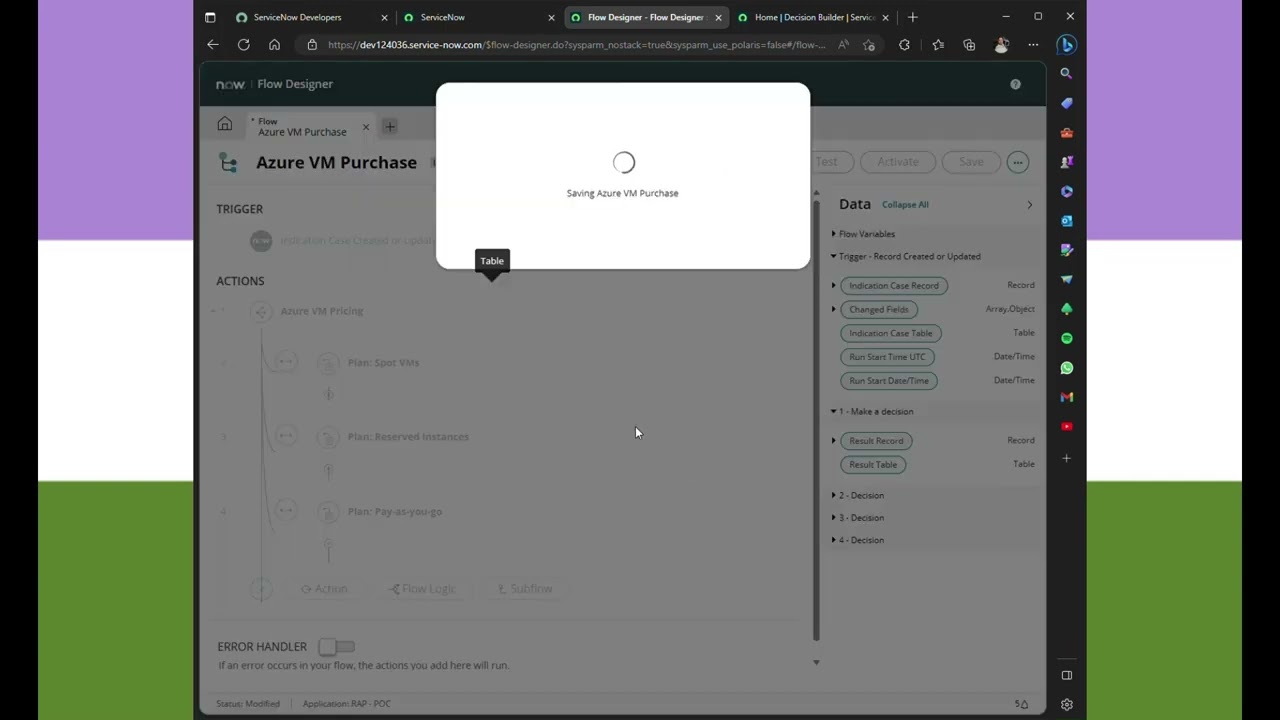Add a new Flow Designer tab

[390, 126]
